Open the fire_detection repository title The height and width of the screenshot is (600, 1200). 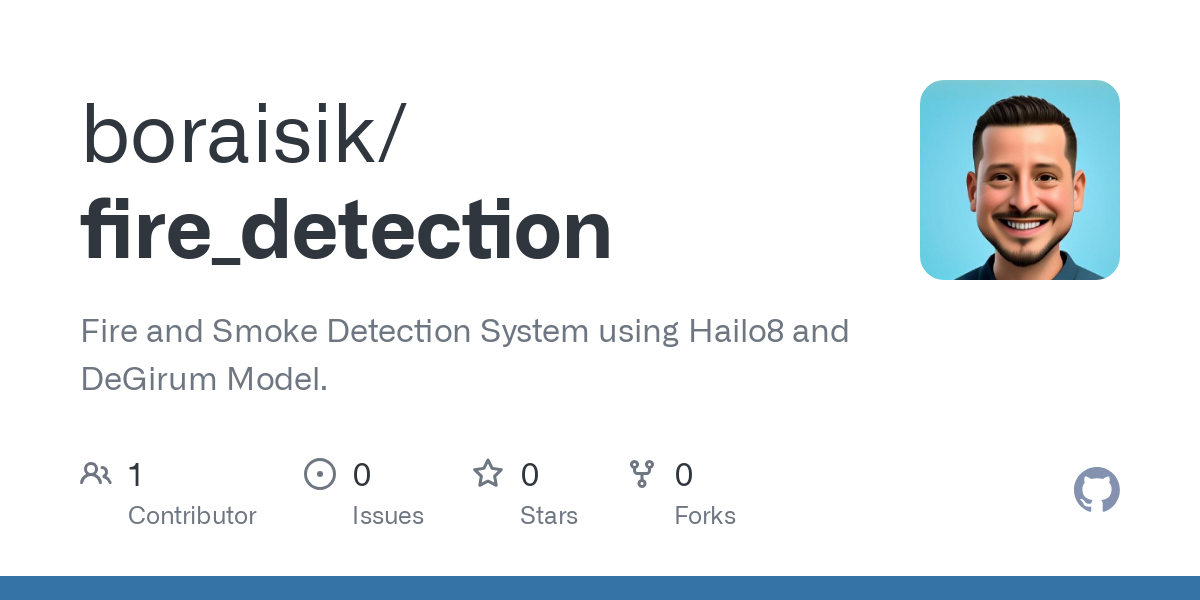[346, 230]
